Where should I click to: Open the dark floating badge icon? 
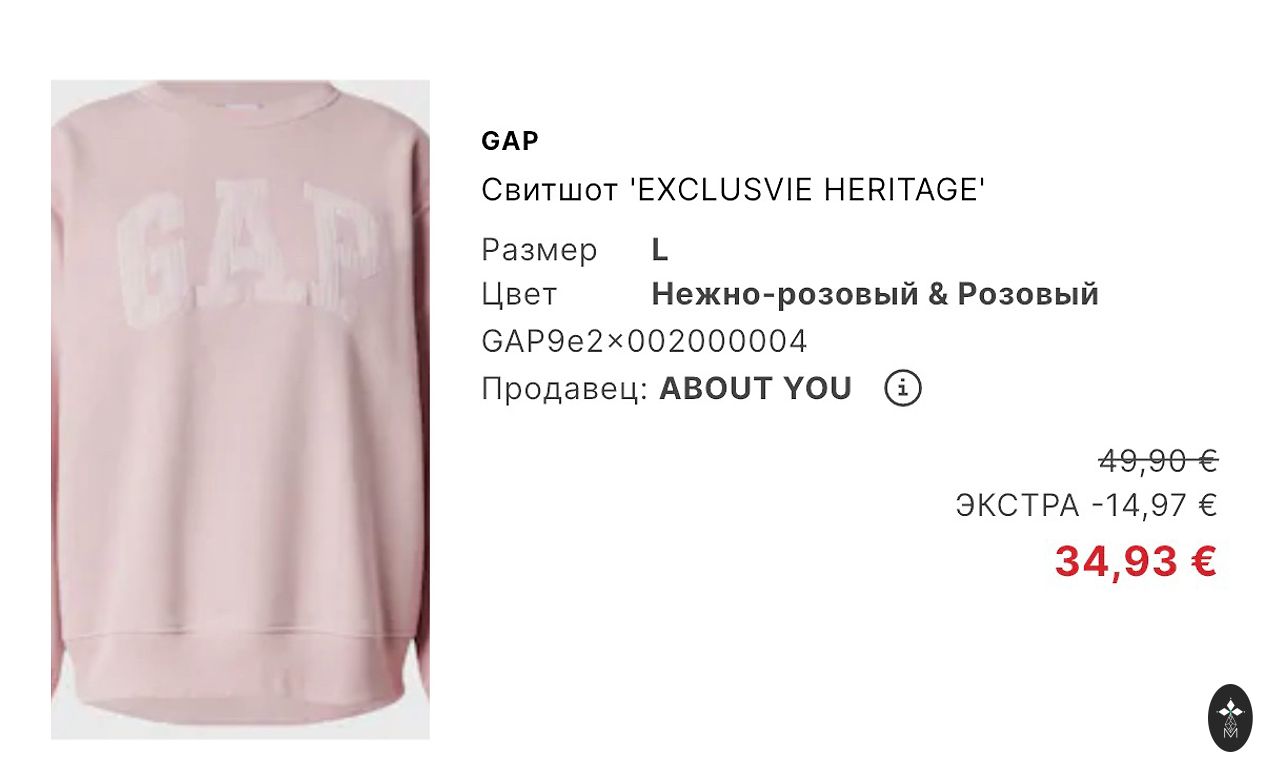coord(1230,717)
